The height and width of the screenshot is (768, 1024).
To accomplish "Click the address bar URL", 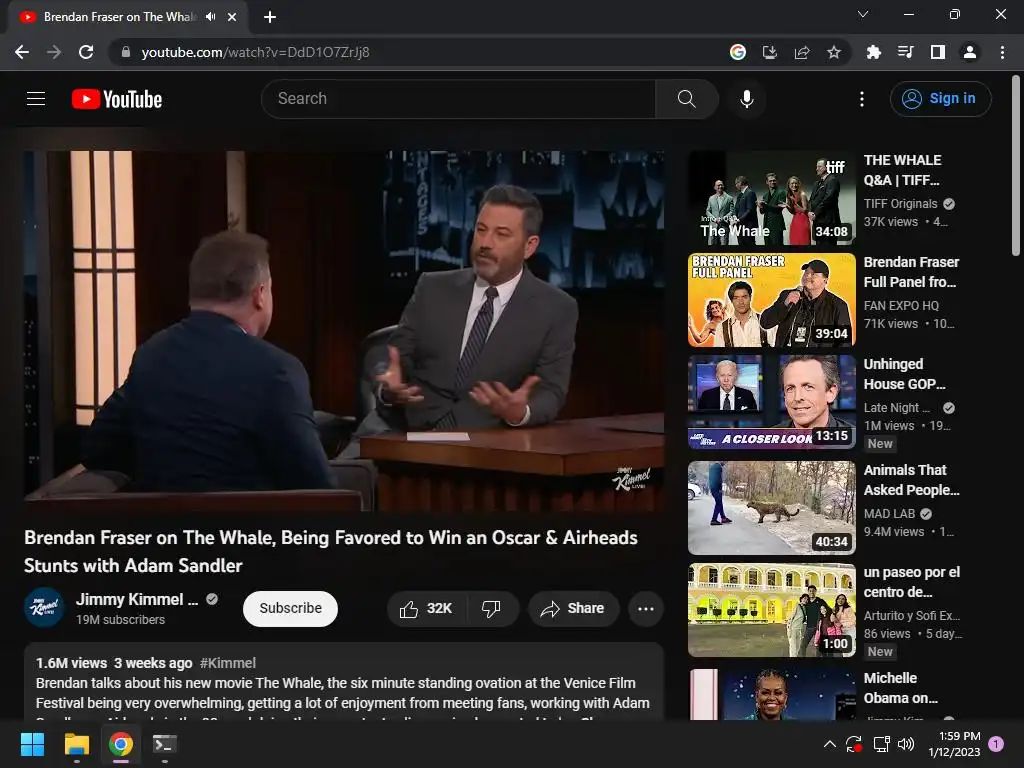I will (255, 52).
